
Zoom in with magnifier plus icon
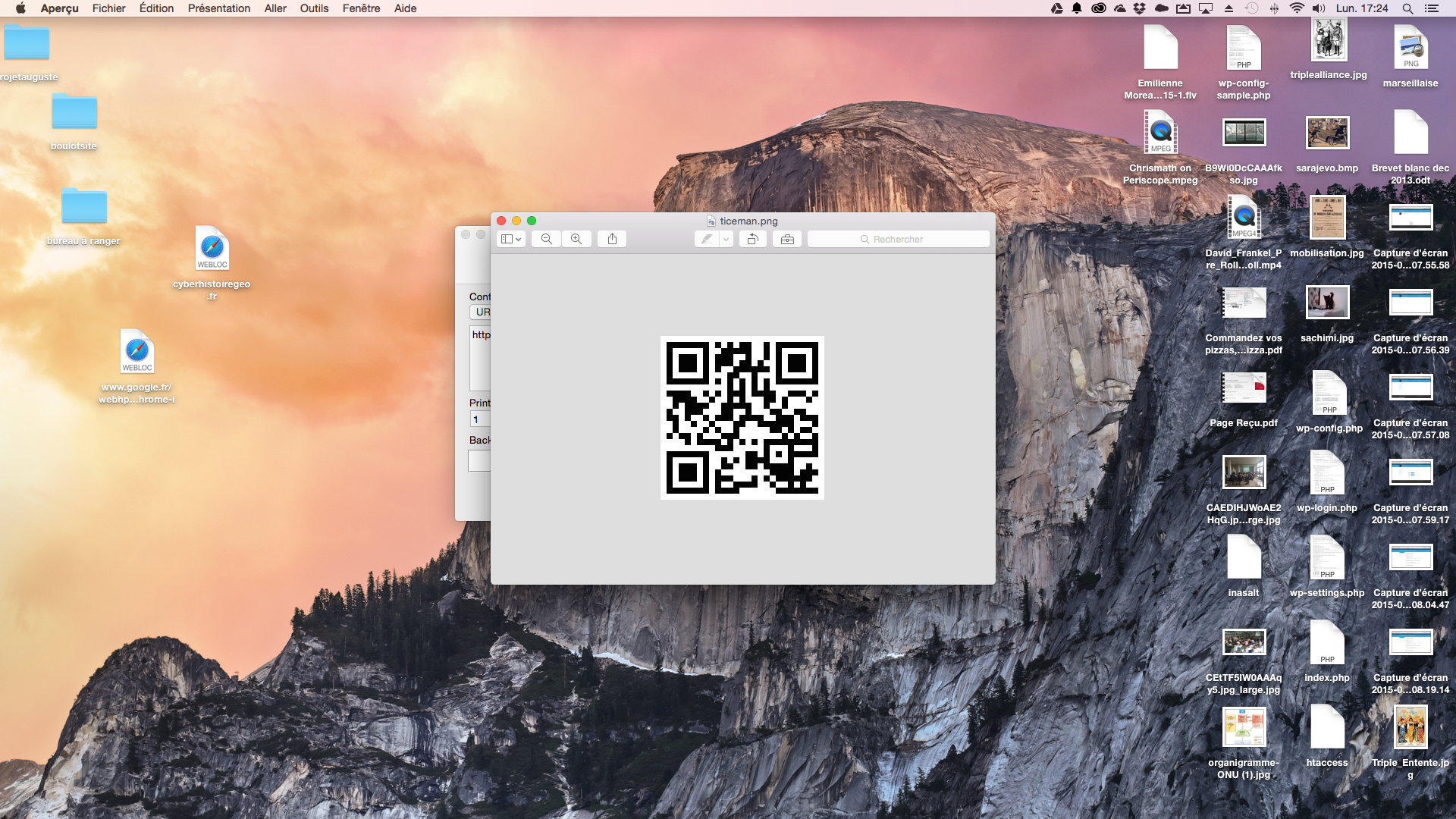point(576,239)
